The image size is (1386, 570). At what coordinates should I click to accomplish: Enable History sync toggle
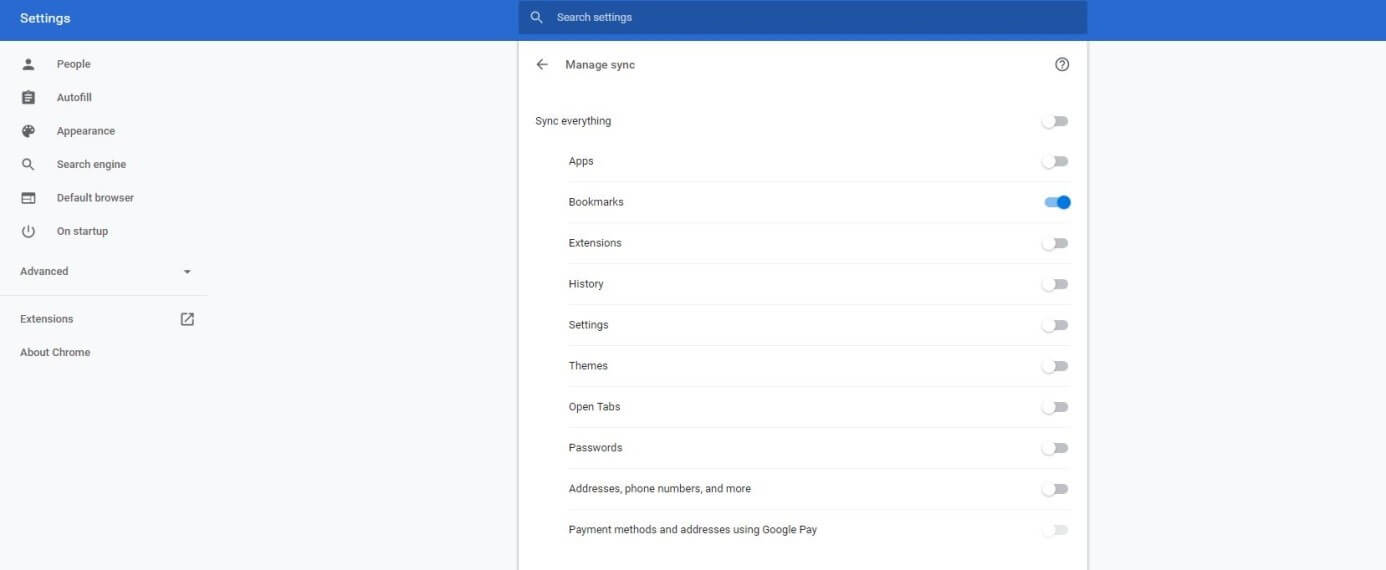pyautogui.click(x=1055, y=284)
